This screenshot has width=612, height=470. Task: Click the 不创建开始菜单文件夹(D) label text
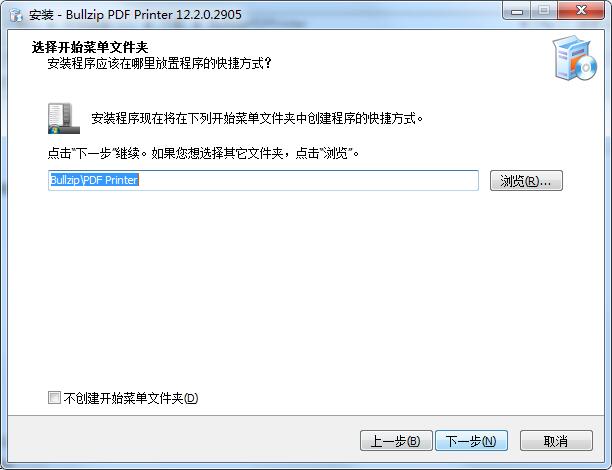131,398
